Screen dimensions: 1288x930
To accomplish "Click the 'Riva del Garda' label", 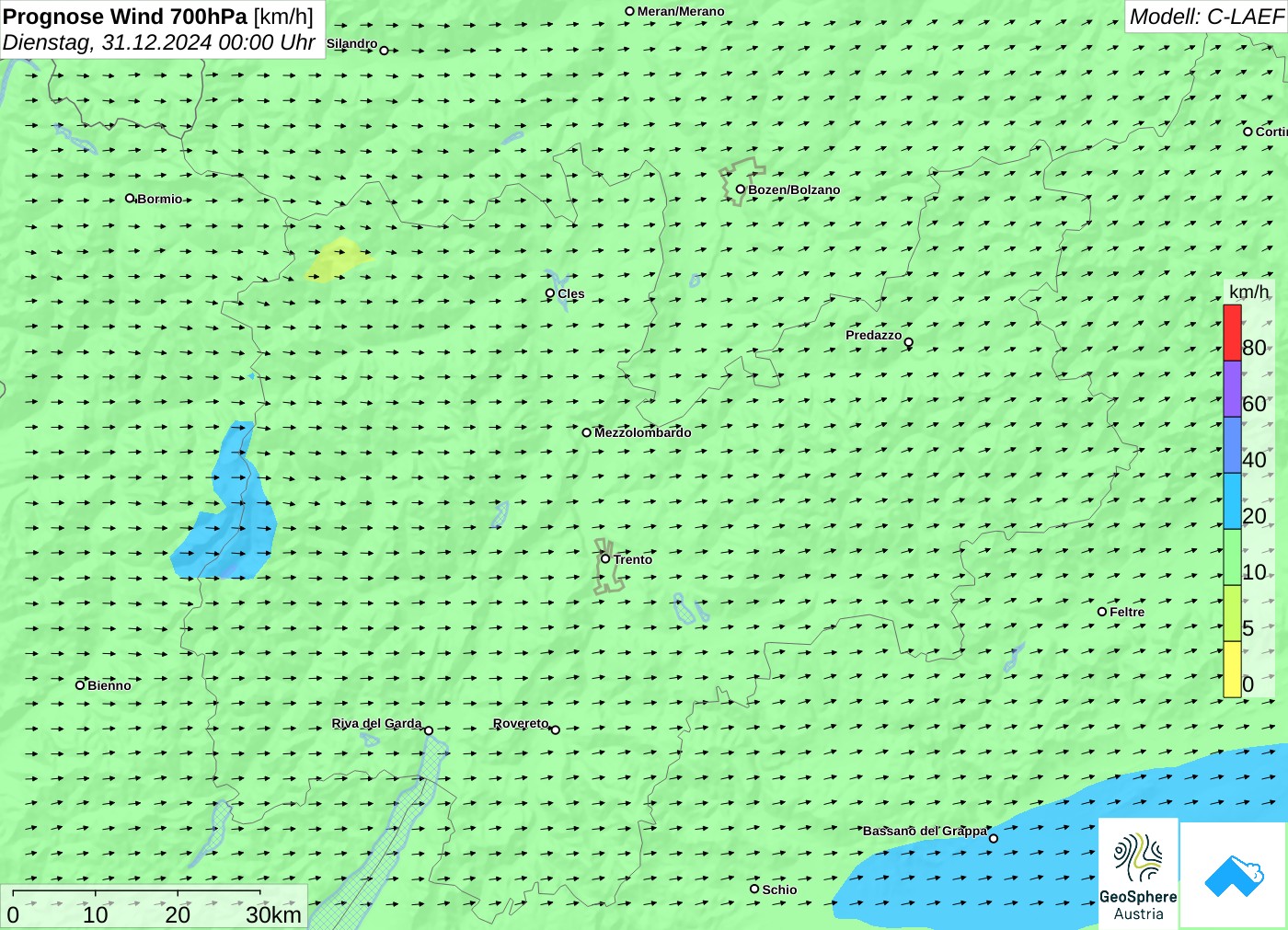I will tap(377, 723).
